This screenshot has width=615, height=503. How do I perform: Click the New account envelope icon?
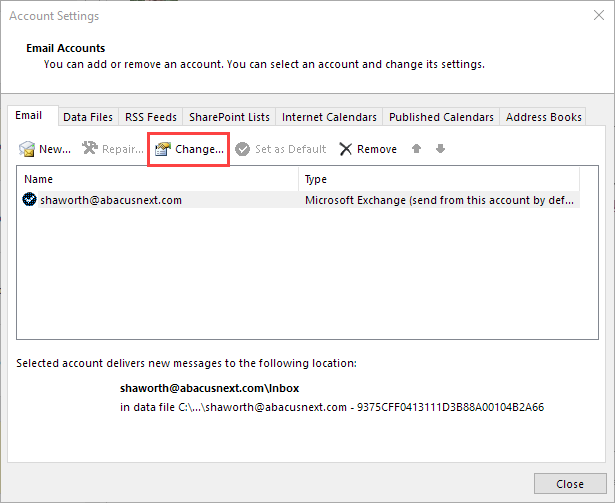pos(27,149)
